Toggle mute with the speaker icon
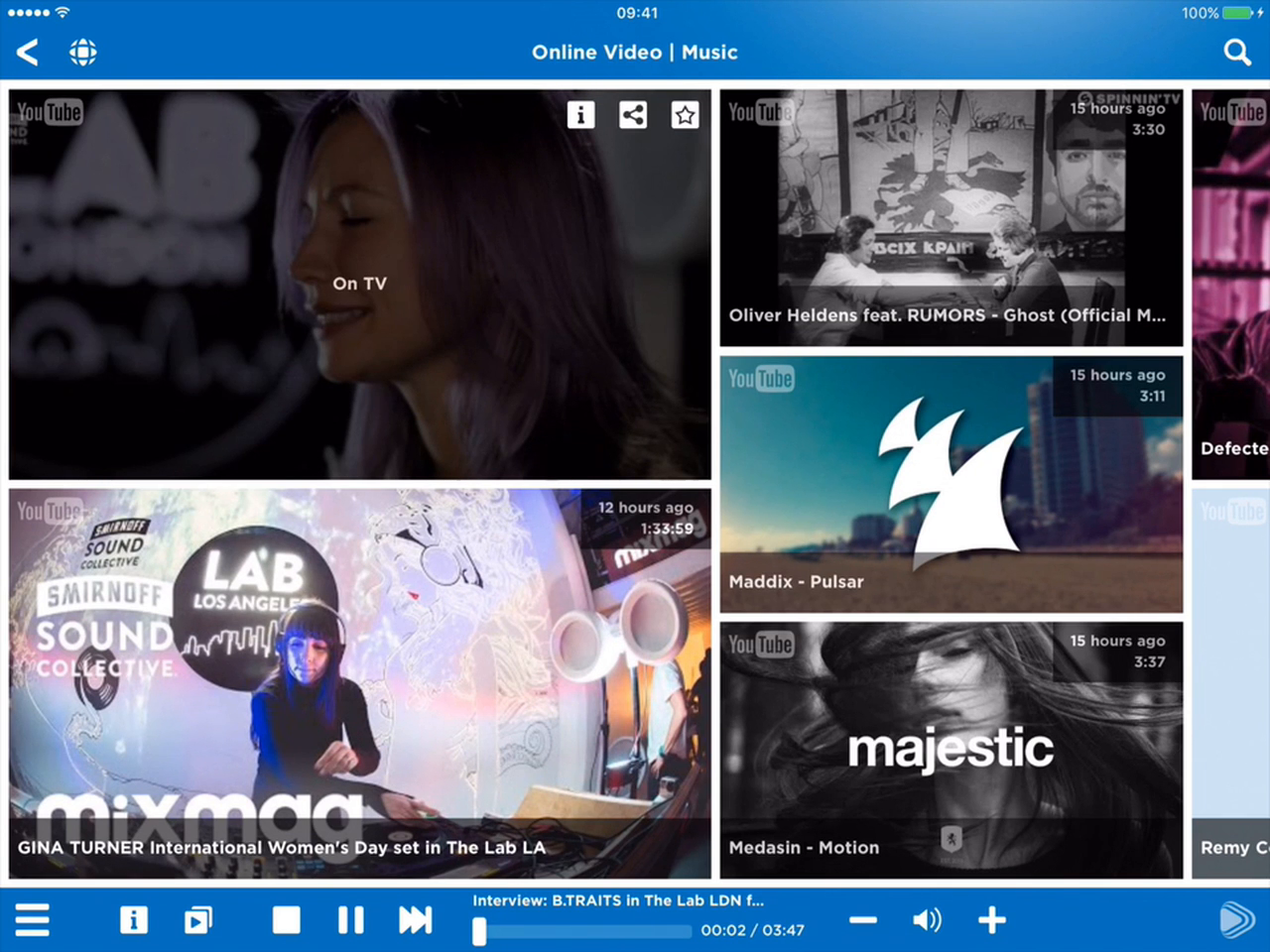This screenshot has height=952, width=1270. (927, 920)
